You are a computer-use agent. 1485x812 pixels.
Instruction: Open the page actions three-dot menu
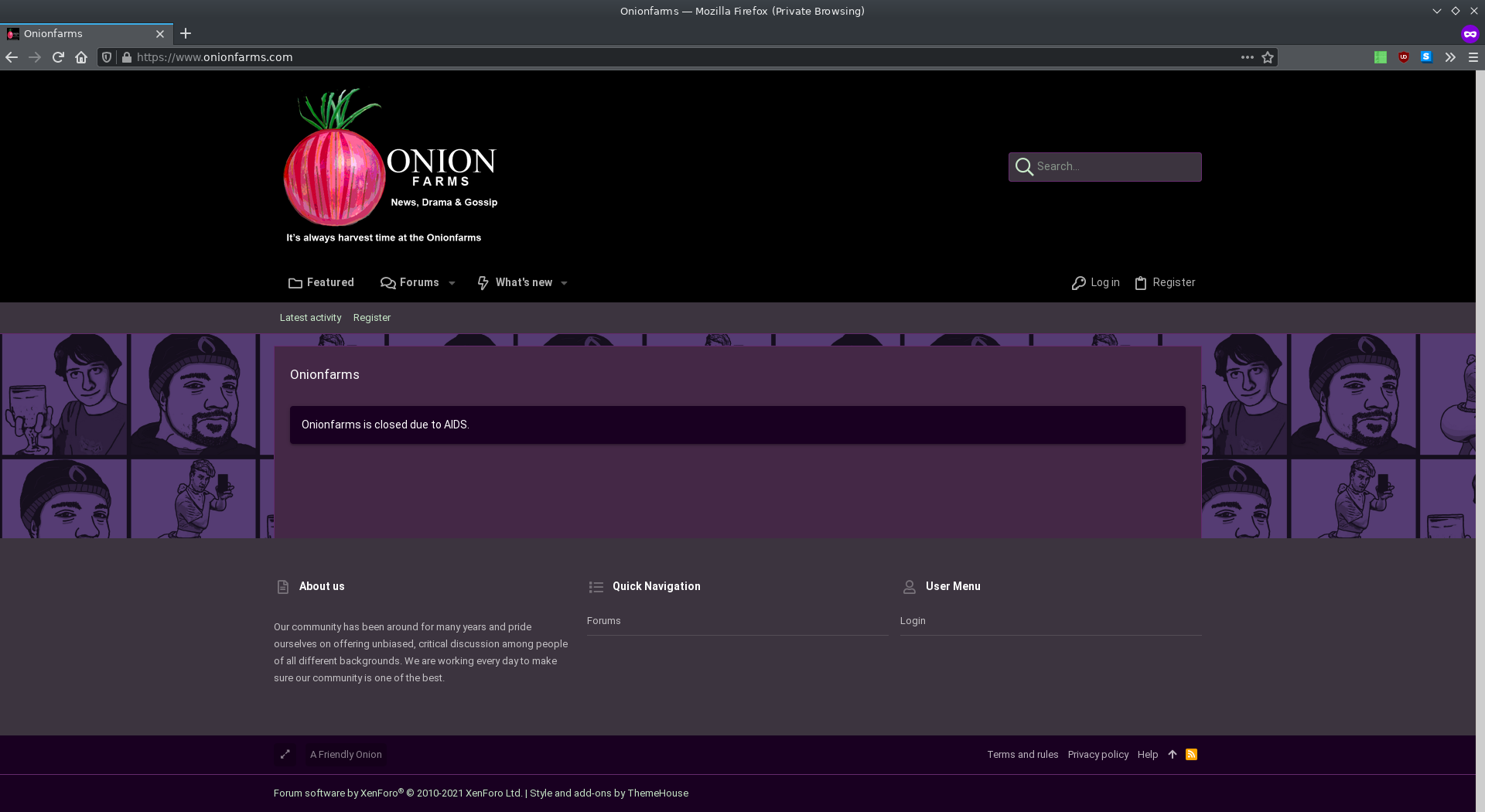[1248, 57]
